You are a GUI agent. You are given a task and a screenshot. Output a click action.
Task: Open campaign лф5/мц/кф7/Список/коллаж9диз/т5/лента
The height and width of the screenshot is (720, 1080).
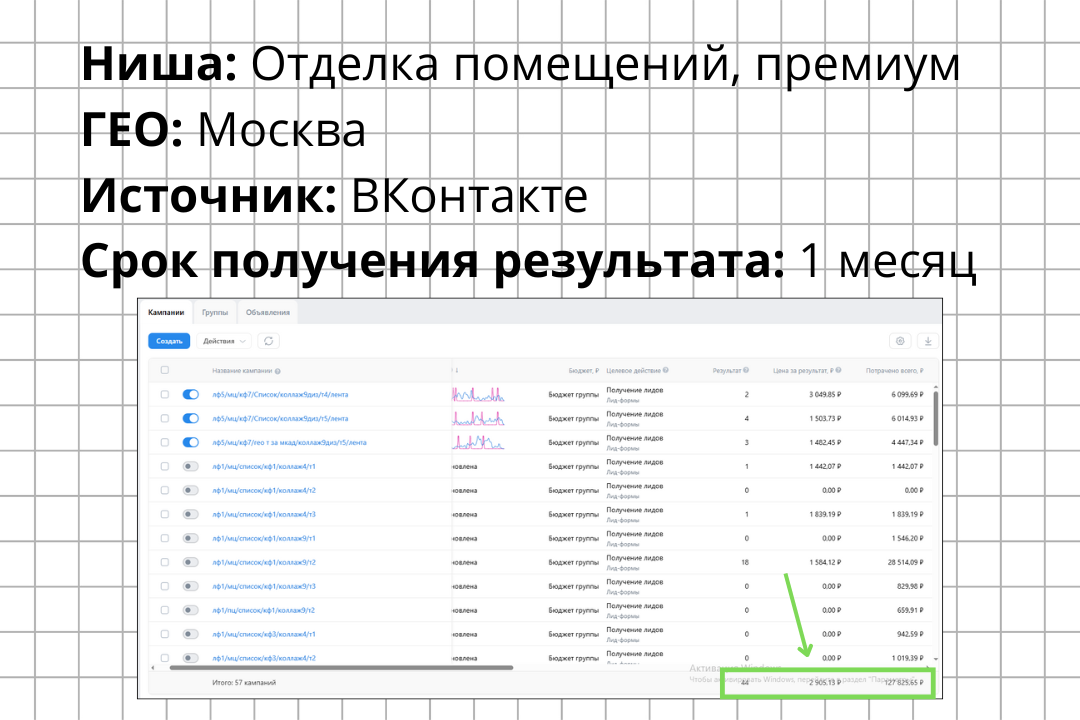tap(280, 419)
